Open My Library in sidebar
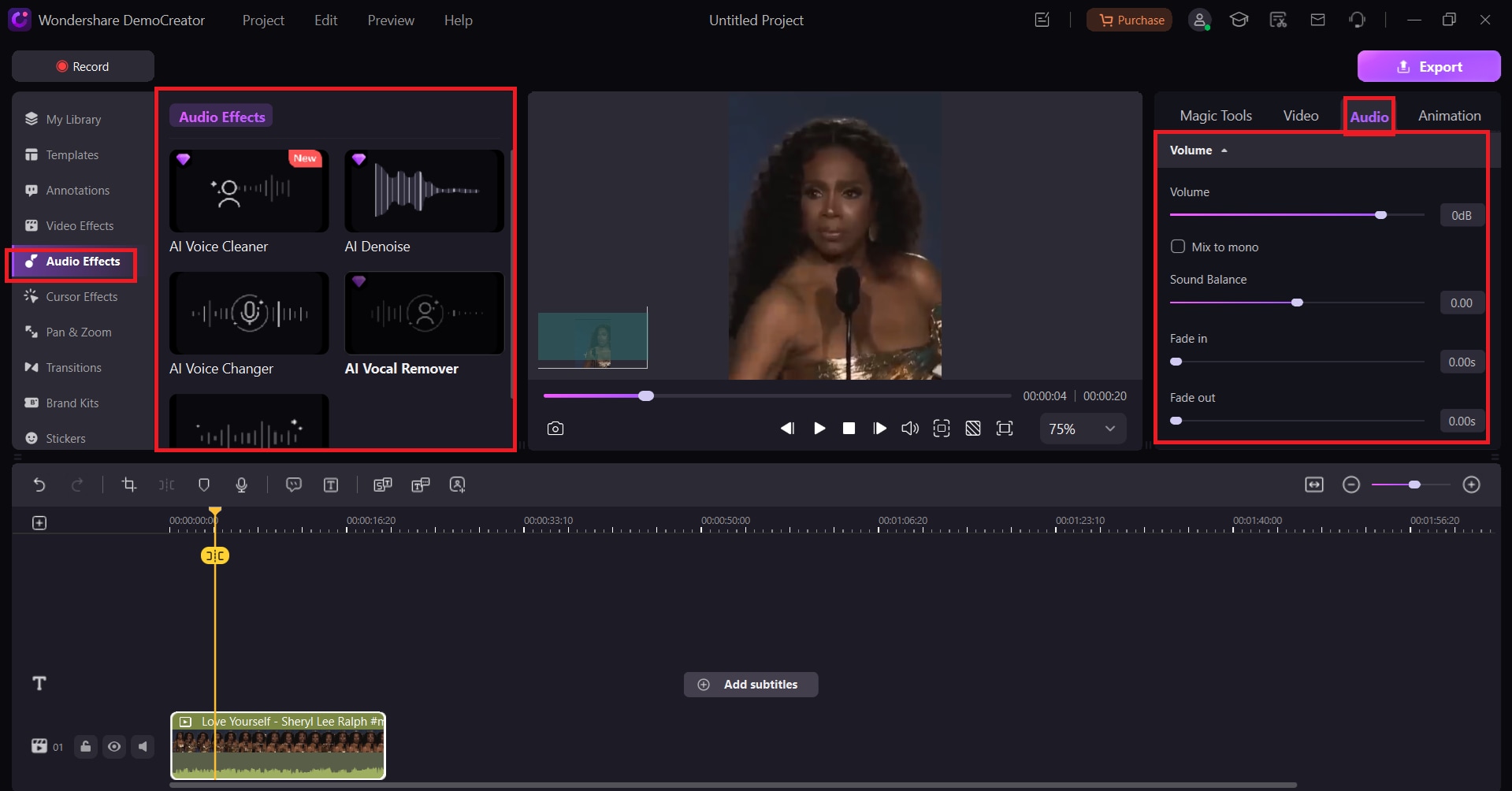This screenshot has width=1512, height=791. pyautogui.click(x=73, y=120)
